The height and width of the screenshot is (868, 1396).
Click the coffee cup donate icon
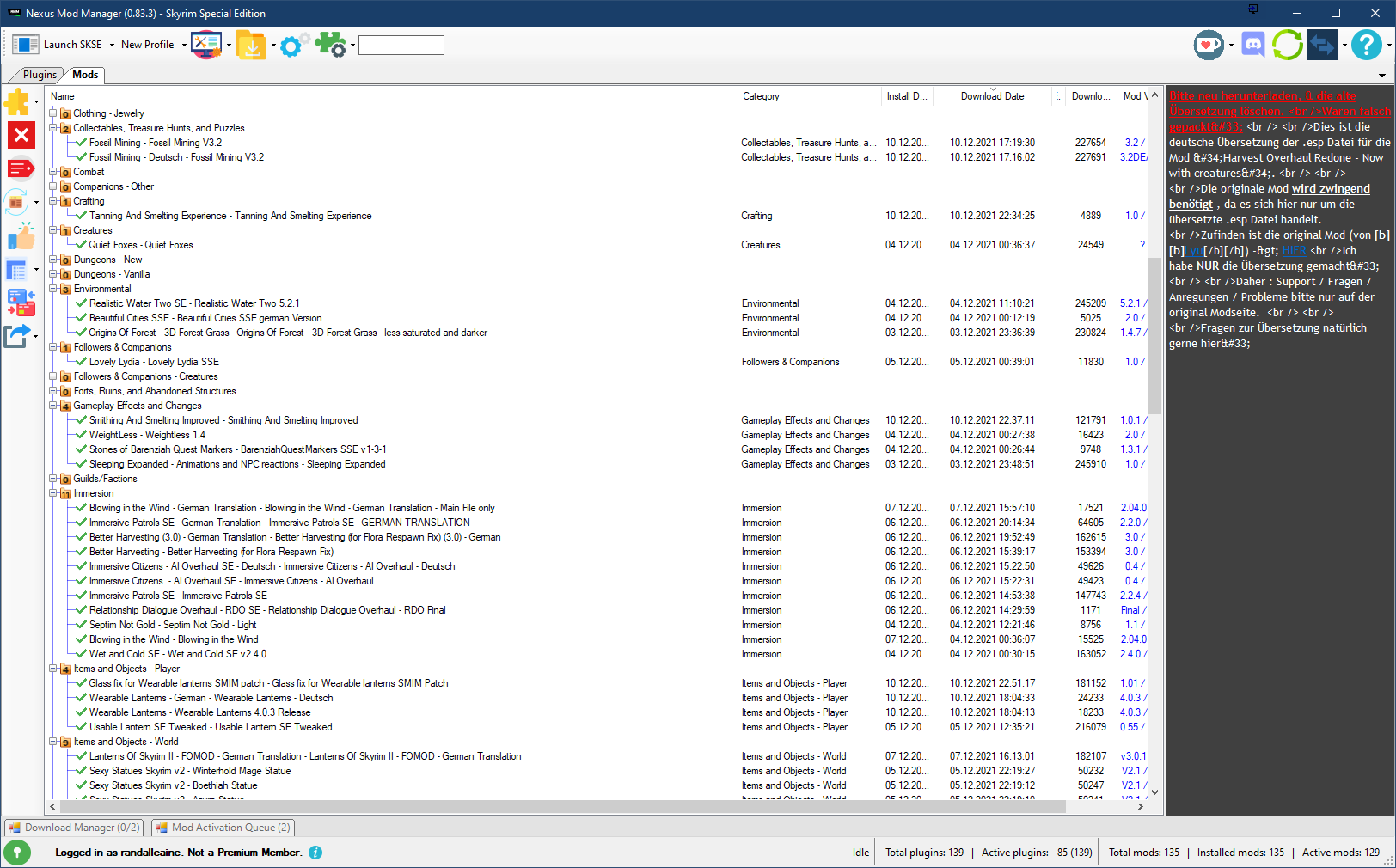[x=1209, y=45]
